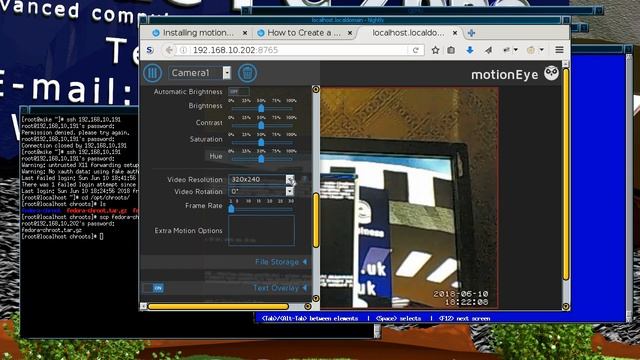The image size is (640, 360).
Task: Open the Video Rotation dropdown
Action: pyautogui.click(x=261, y=191)
